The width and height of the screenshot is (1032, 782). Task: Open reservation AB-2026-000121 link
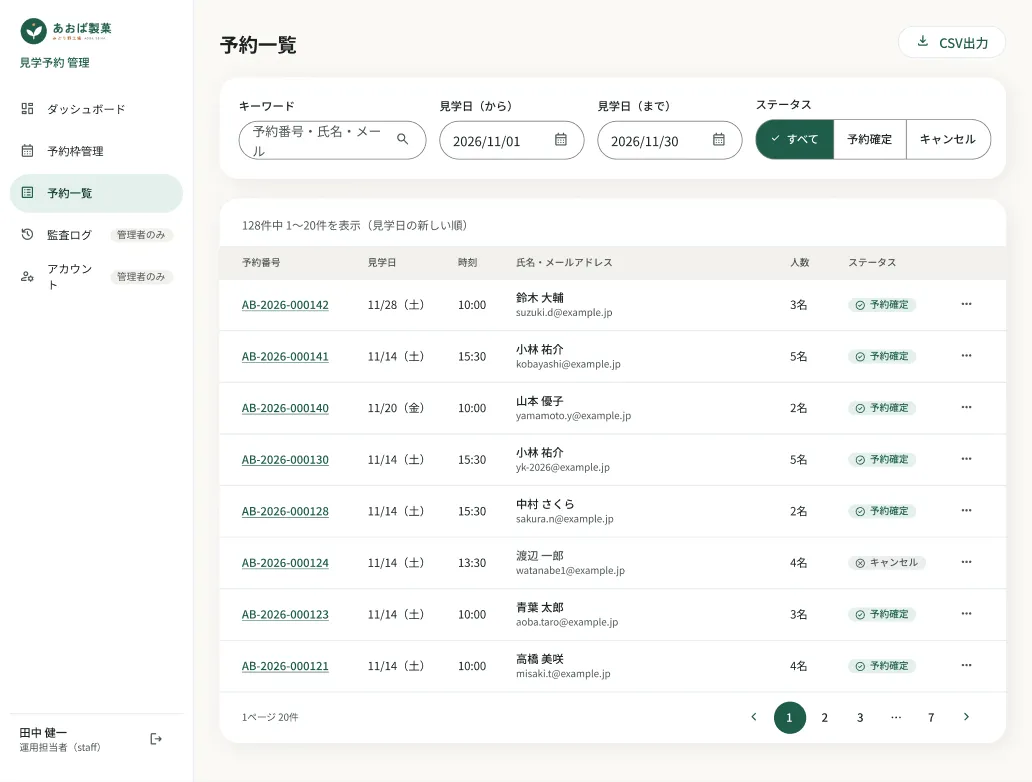[x=285, y=666]
